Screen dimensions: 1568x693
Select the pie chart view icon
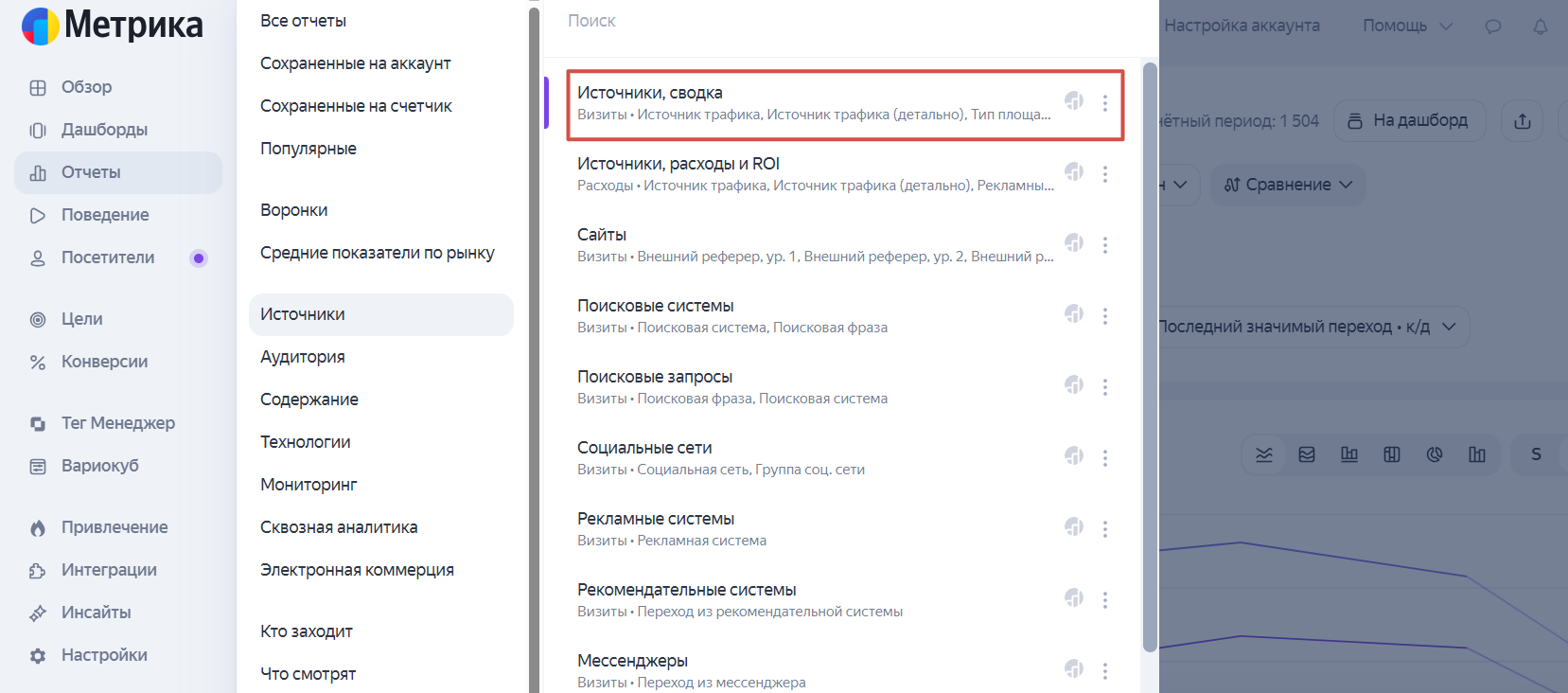(x=1435, y=454)
